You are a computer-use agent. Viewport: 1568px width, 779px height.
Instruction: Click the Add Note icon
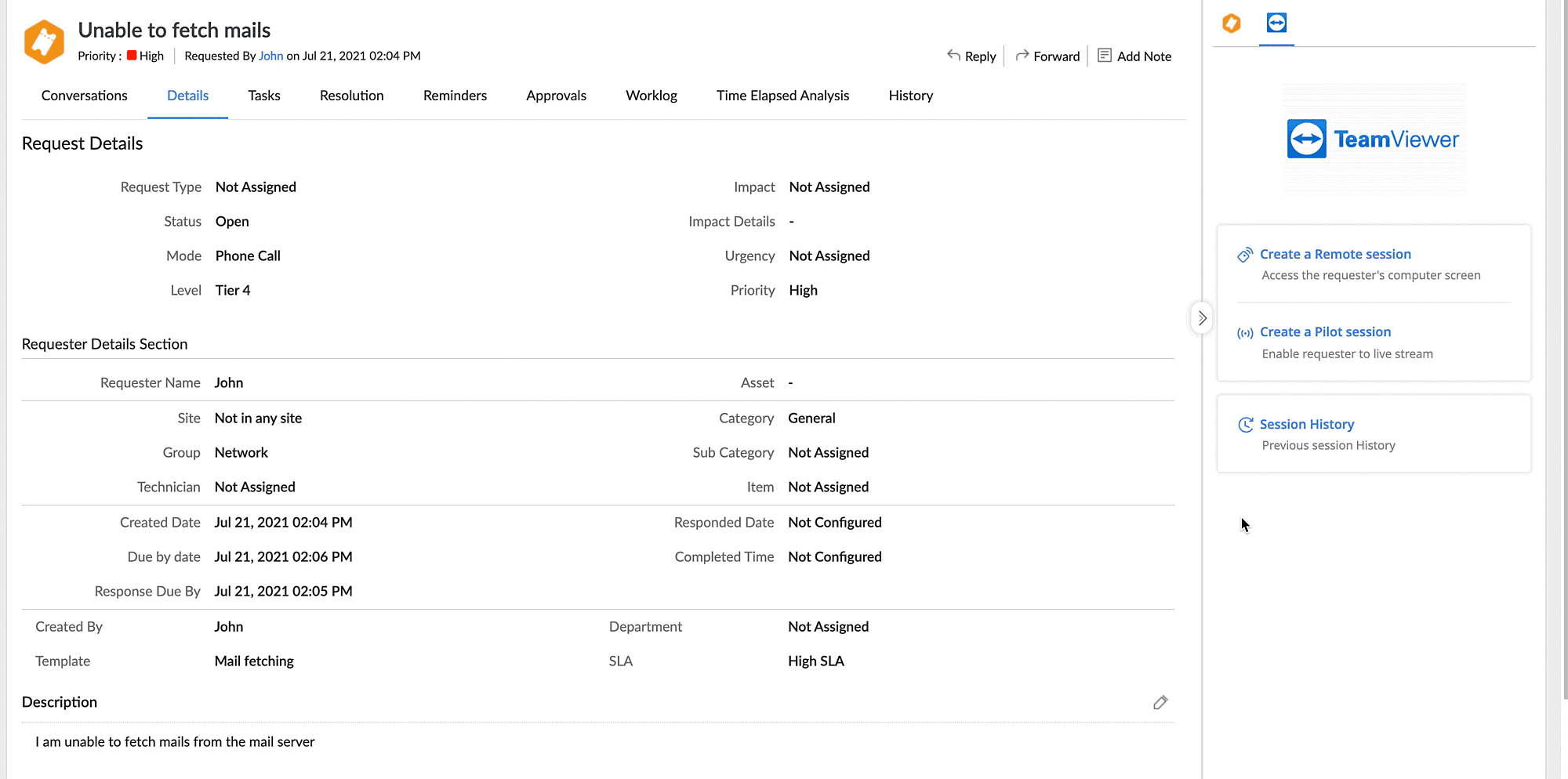(x=1105, y=56)
